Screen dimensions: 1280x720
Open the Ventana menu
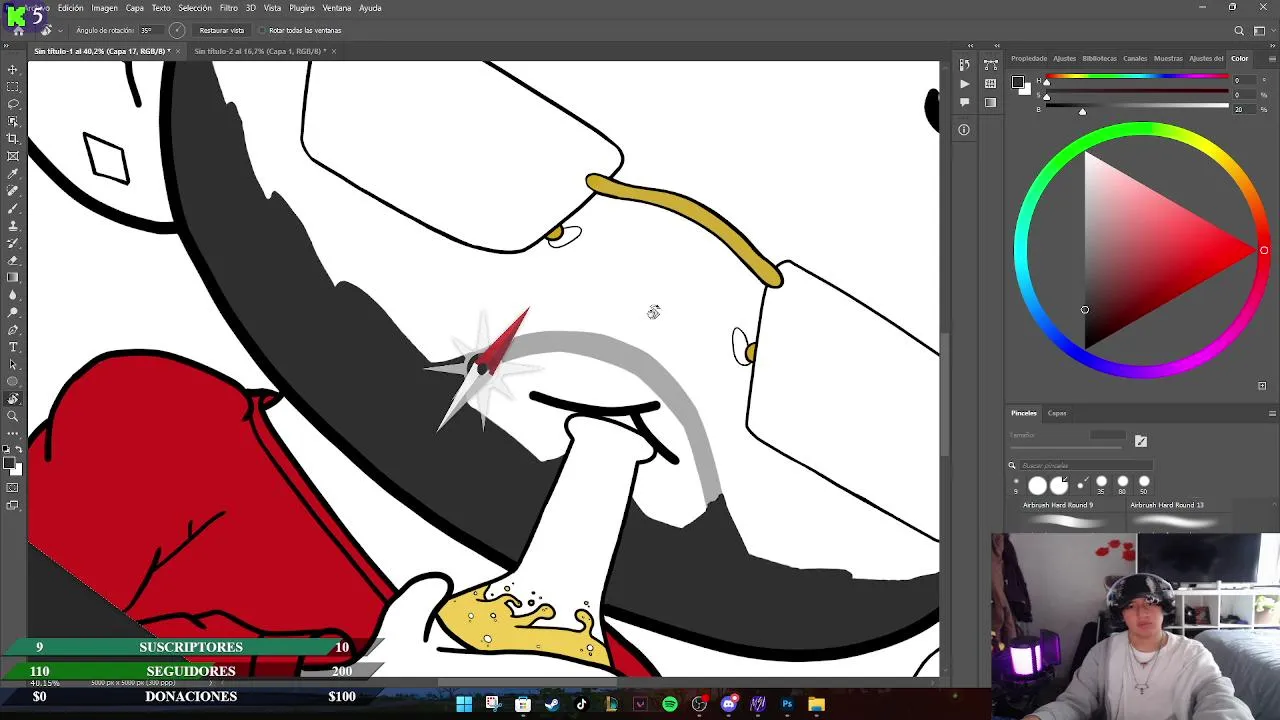[x=337, y=8]
